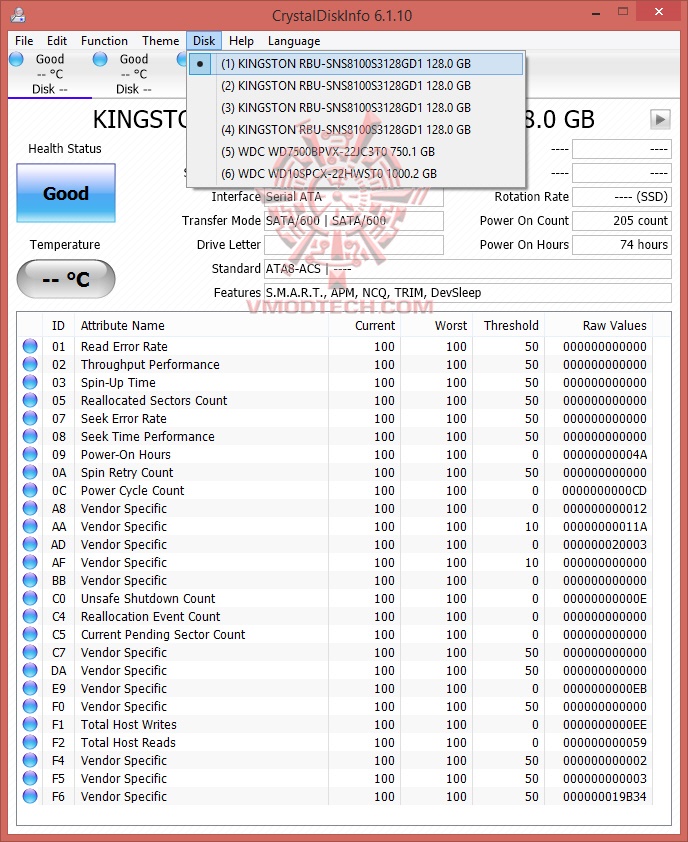
Task: Click status orb for Seek Time Performance
Action: [x=30, y=436]
